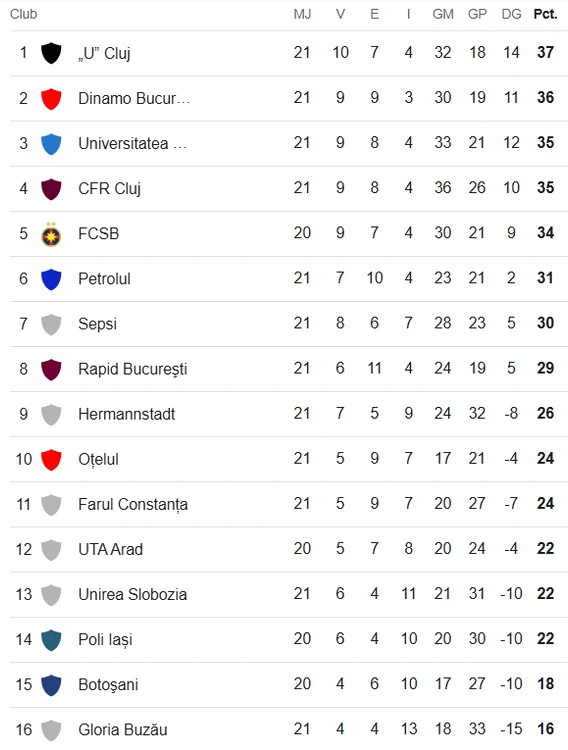Click the FCSB star crest icon
Image resolution: width=568 pixels, height=750 pixels.
(51, 234)
